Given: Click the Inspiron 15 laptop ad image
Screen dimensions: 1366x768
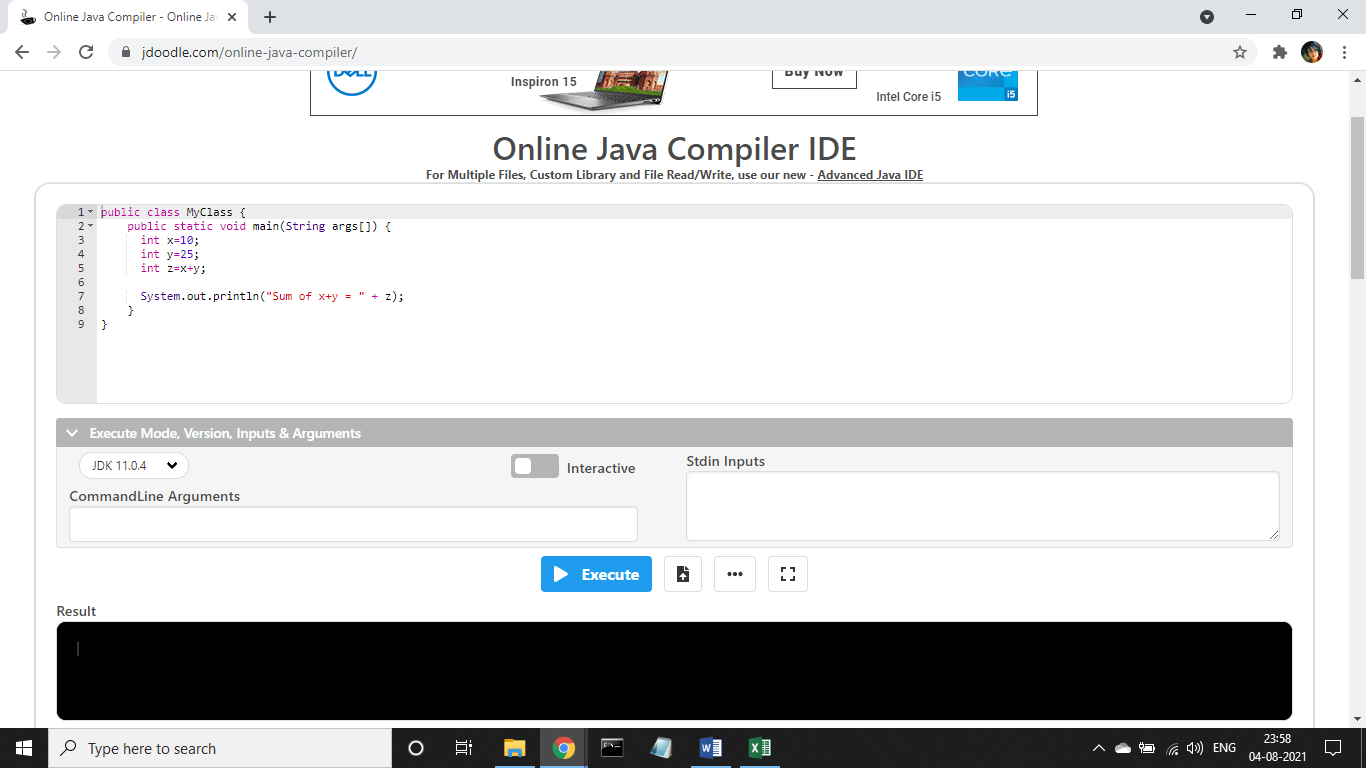Looking at the screenshot, I should (603, 90).
